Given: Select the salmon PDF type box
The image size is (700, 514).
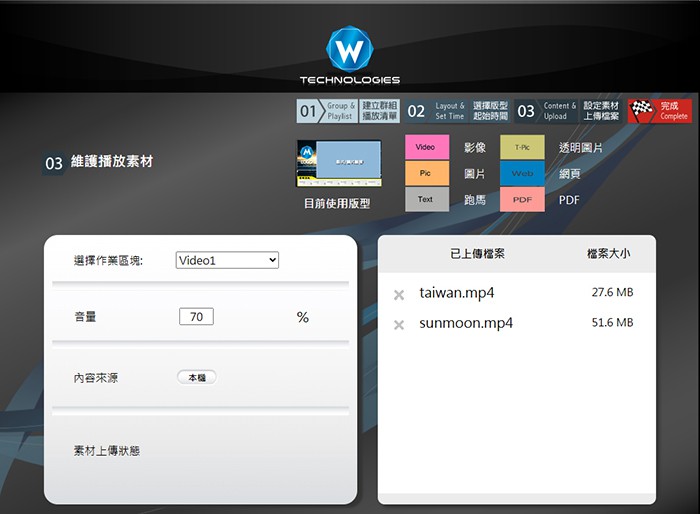Looking at the screenshot, I should point(522,199).
